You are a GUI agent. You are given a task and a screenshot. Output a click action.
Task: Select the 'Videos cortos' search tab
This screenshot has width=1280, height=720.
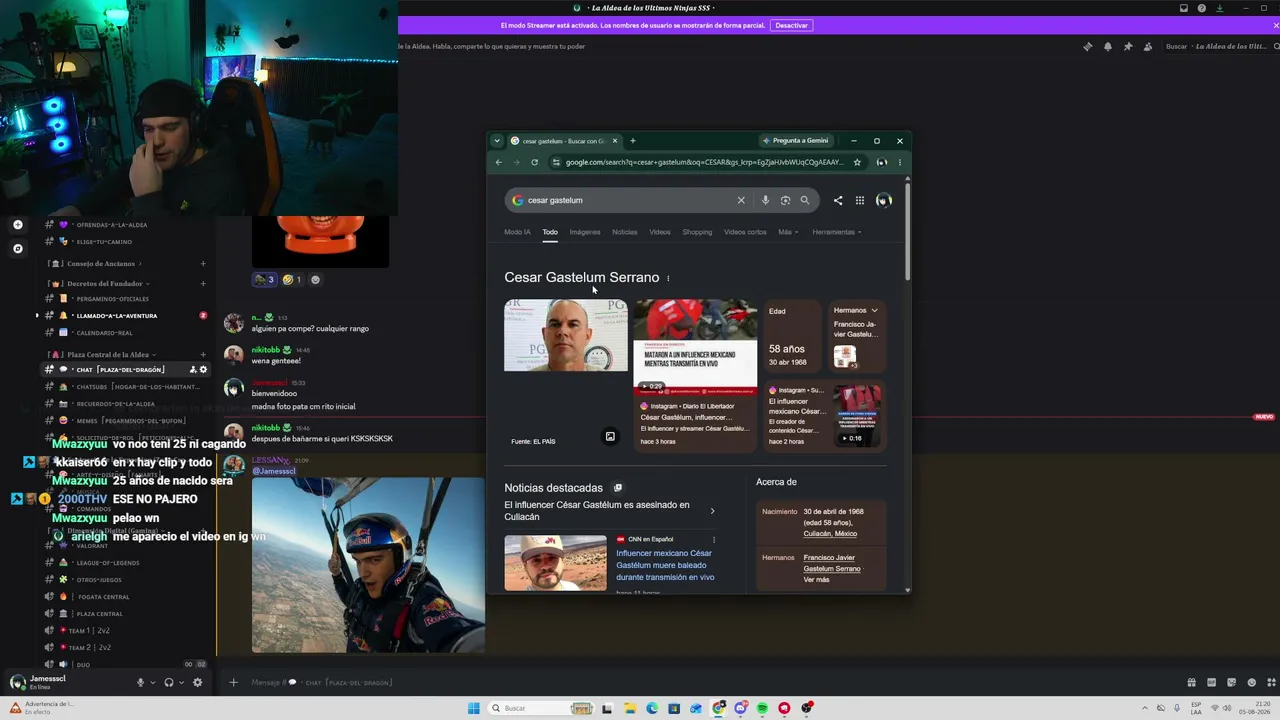tap(745, 232)
